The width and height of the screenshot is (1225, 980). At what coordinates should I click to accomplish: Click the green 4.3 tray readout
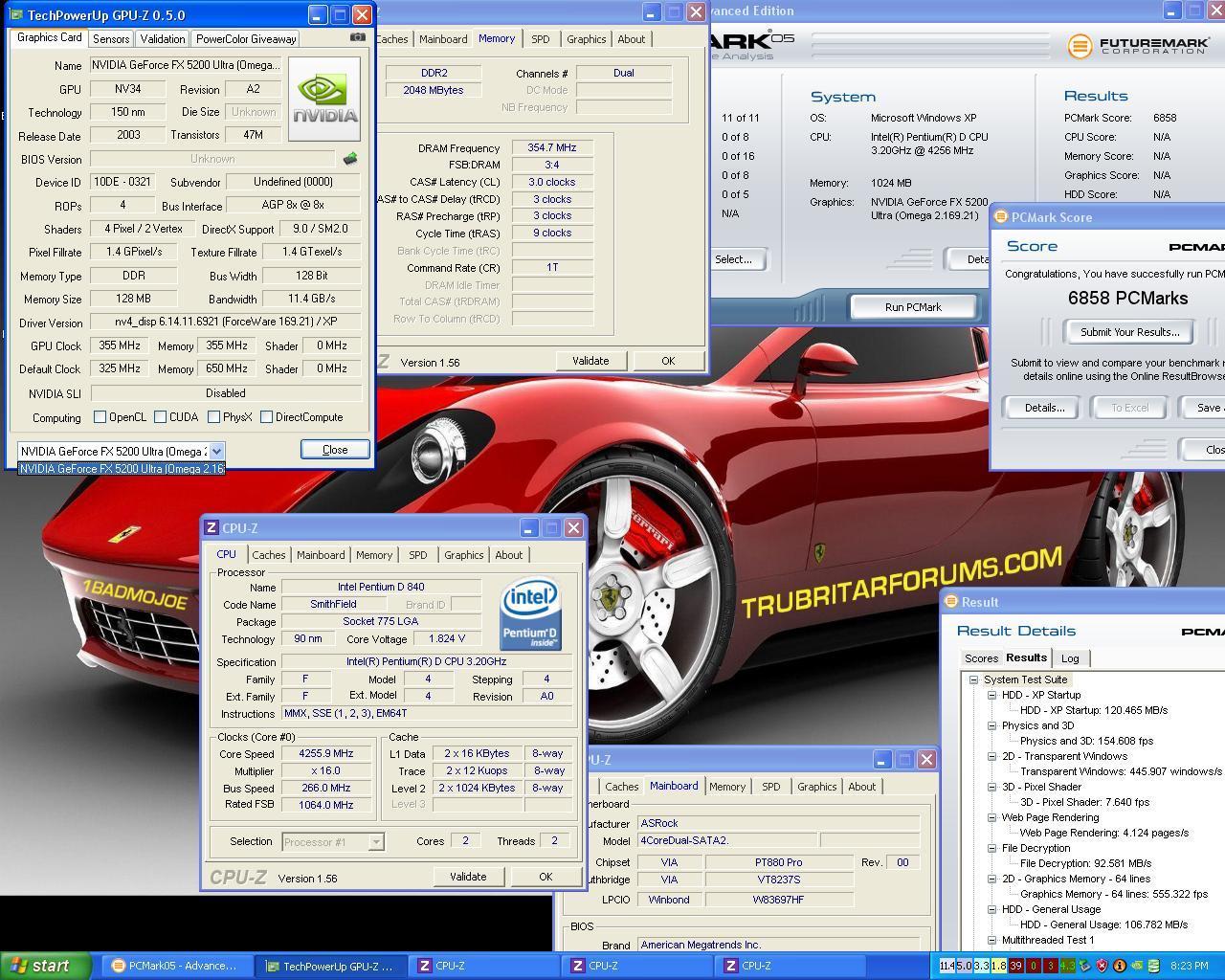pos(1067,966)
